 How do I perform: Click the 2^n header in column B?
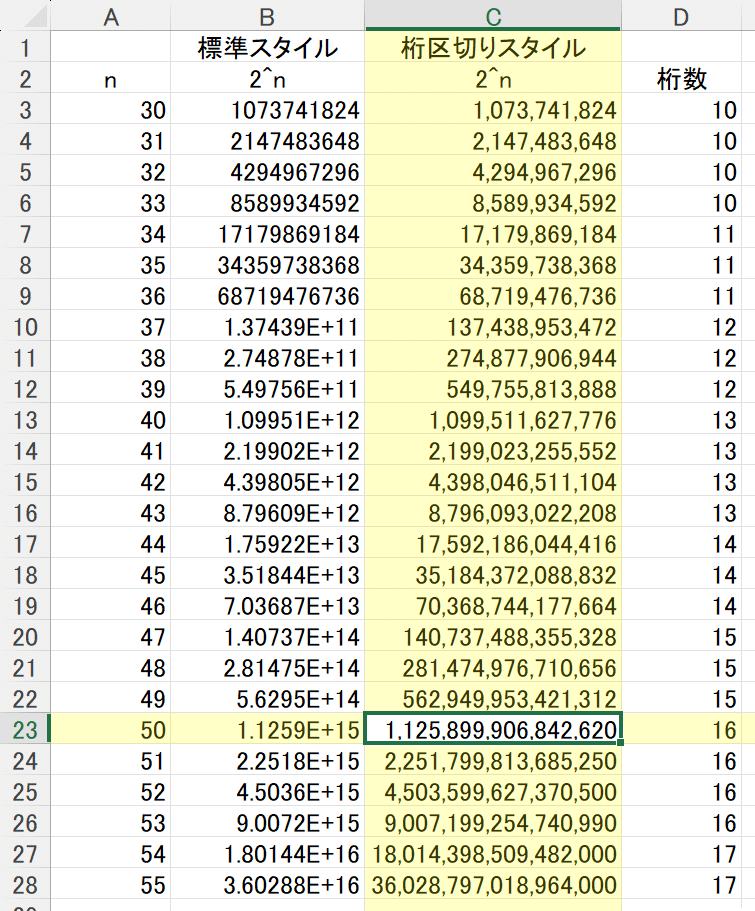coord(267,79)
